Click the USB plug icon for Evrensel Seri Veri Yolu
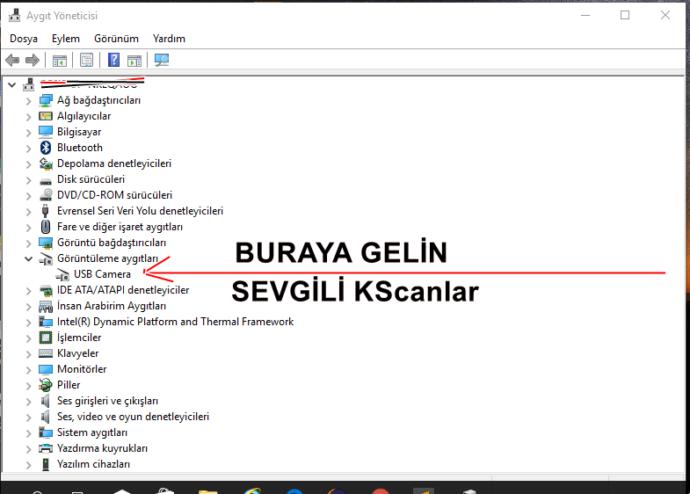Screen dimensions: 690x494 (45, 211)
